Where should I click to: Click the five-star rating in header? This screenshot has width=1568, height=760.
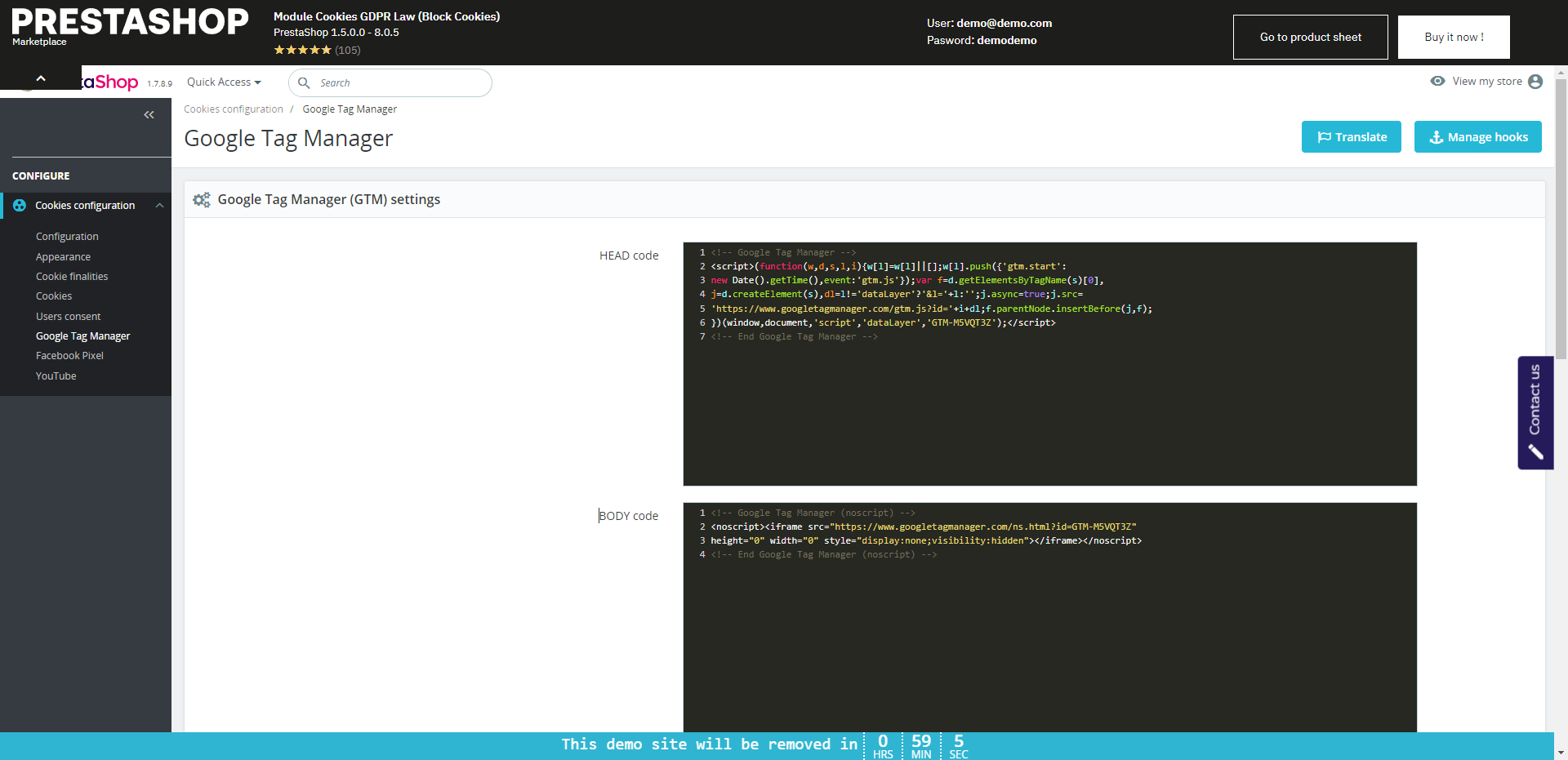pos(302,51)
